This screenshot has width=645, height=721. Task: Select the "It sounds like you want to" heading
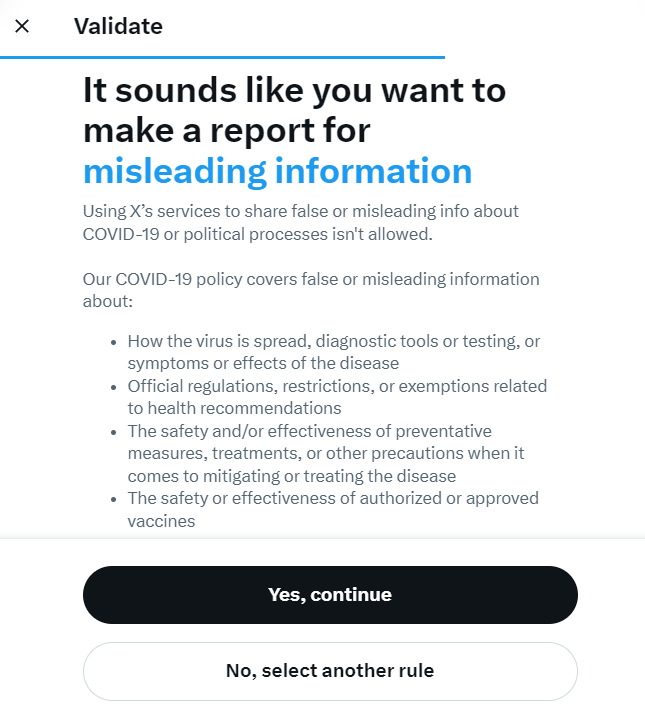coord(294,91)
